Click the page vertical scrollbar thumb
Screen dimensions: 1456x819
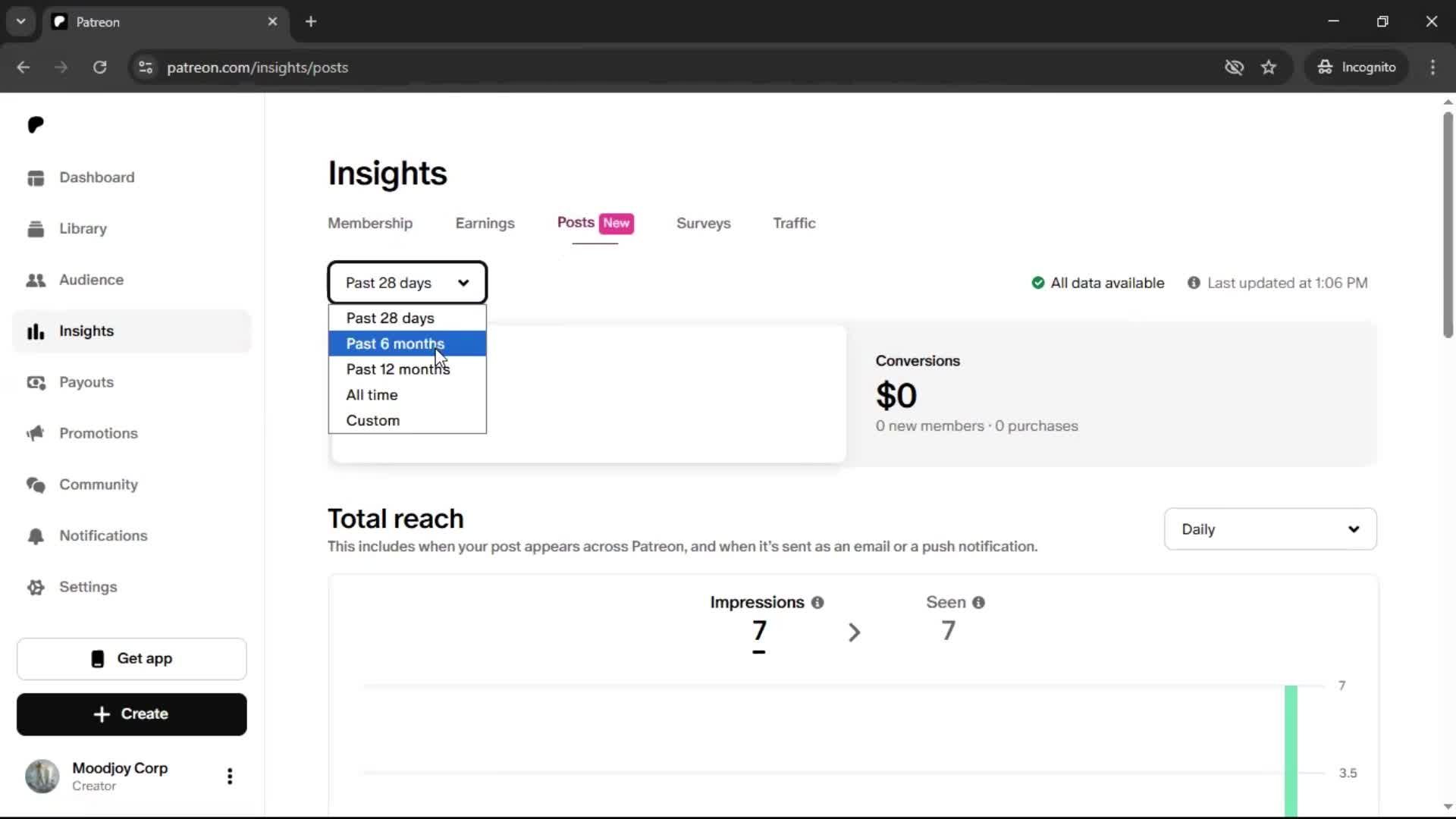pyautogui.click(x=1448, y=225)
